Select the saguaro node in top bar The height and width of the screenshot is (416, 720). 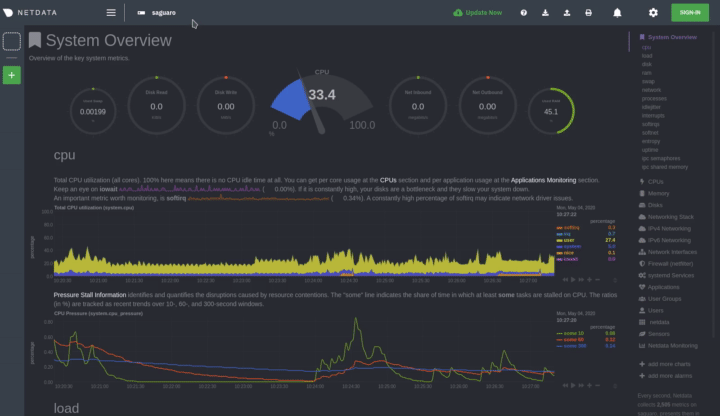point(157,13)
